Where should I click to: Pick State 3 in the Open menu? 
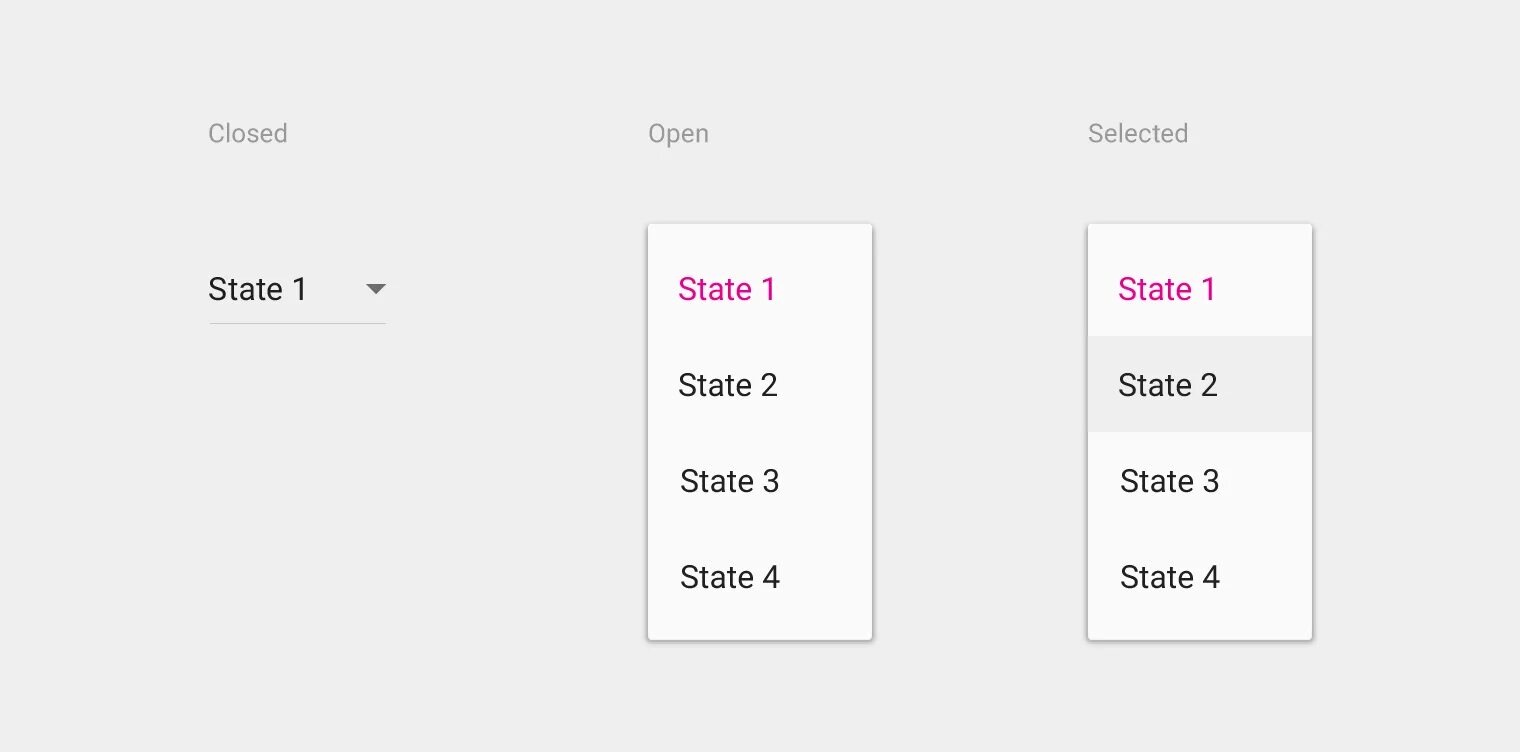click(x=729, y=482)
